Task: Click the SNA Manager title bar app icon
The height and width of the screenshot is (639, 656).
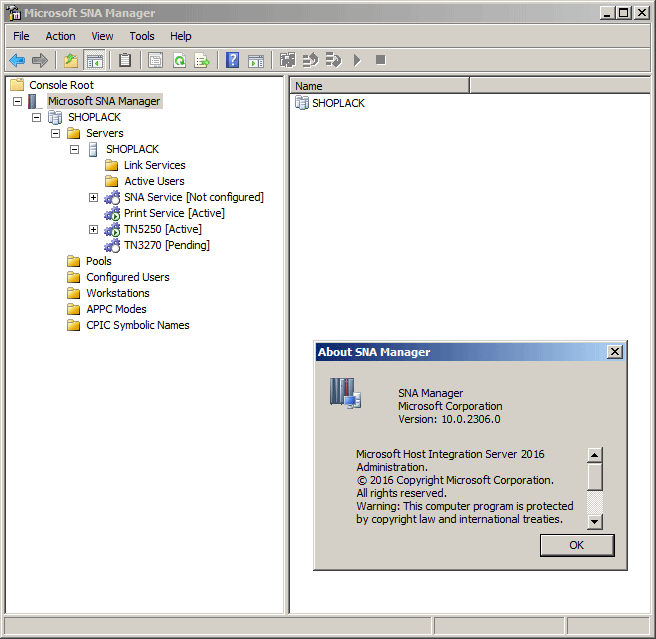Action: pyautogui.click(x=13, y=13)
